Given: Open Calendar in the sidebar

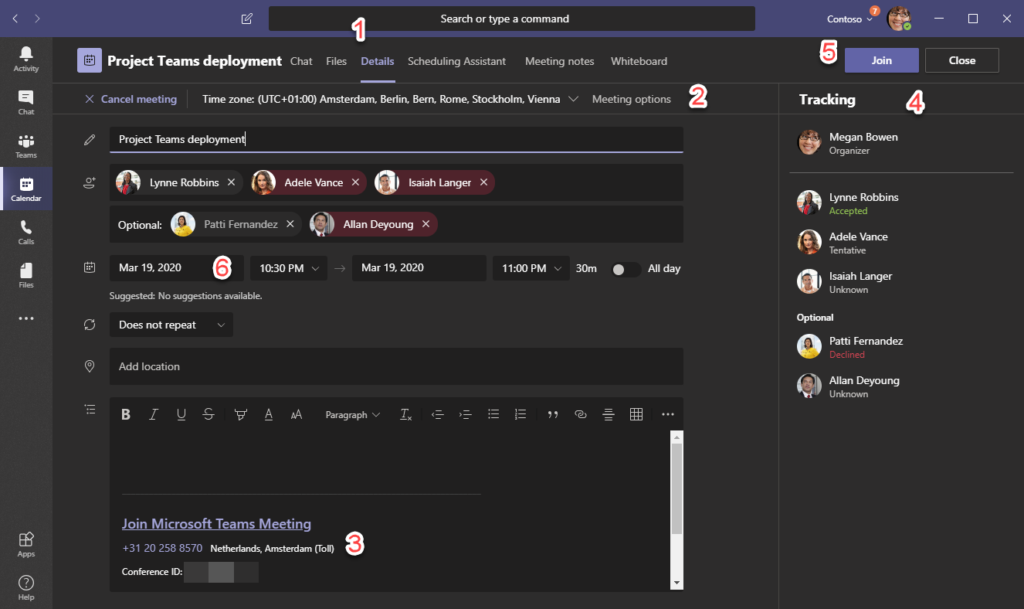Looking at the screenshot, I should tap(26, 189).
